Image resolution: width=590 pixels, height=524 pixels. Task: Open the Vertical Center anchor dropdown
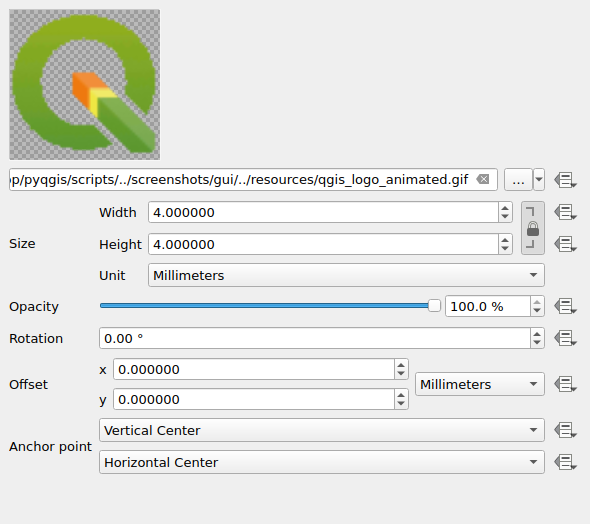(x=322, y=430)
